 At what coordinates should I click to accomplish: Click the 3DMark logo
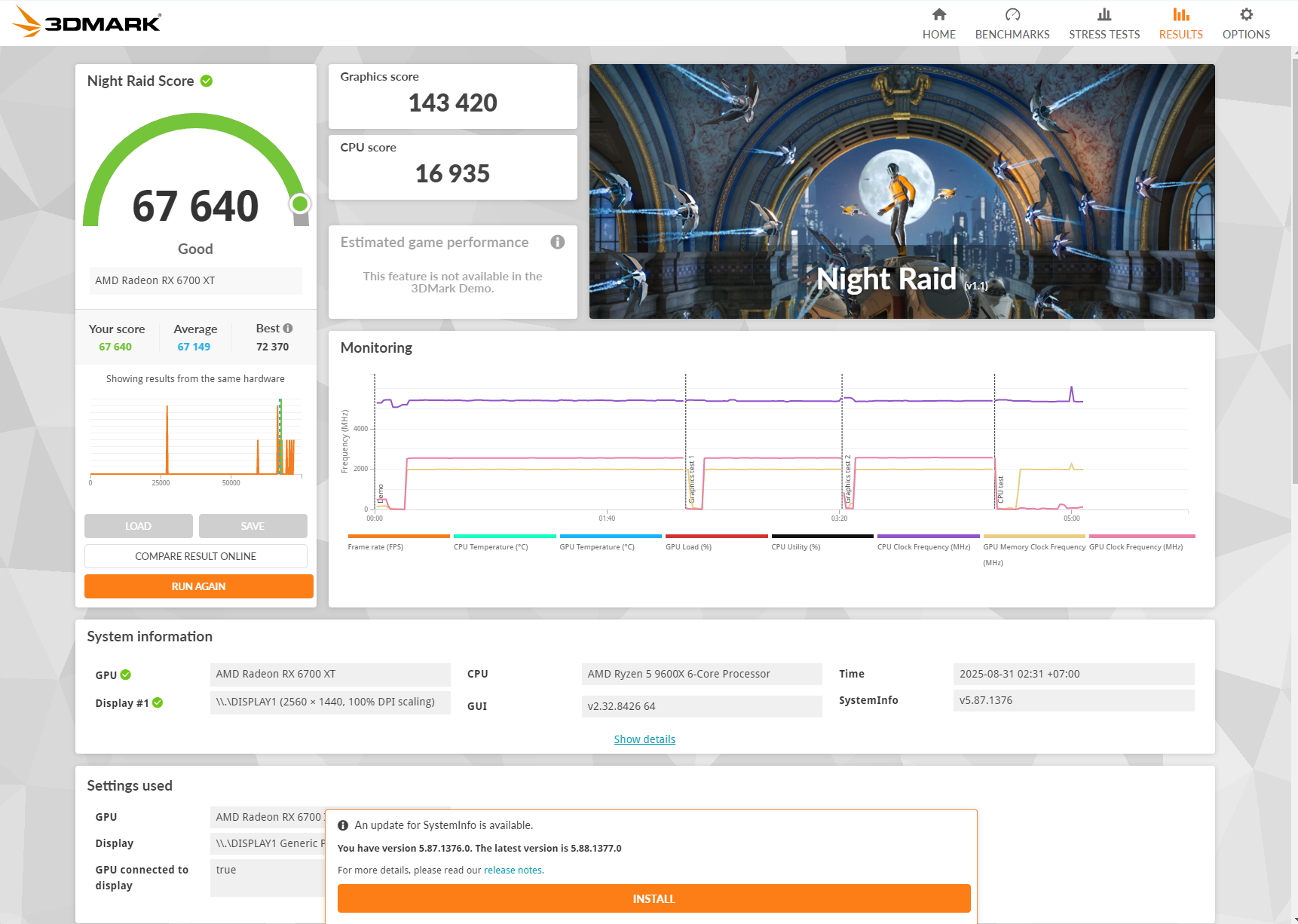87,22
